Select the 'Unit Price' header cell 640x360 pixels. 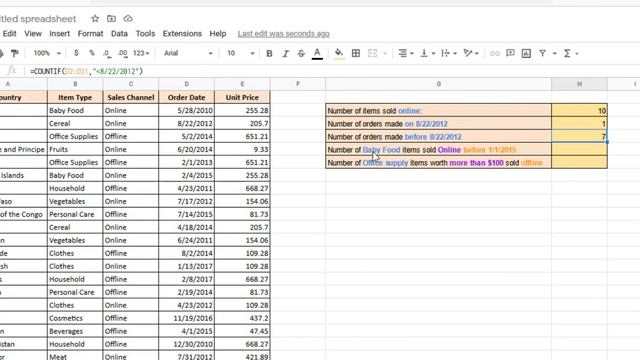point(242,98)
